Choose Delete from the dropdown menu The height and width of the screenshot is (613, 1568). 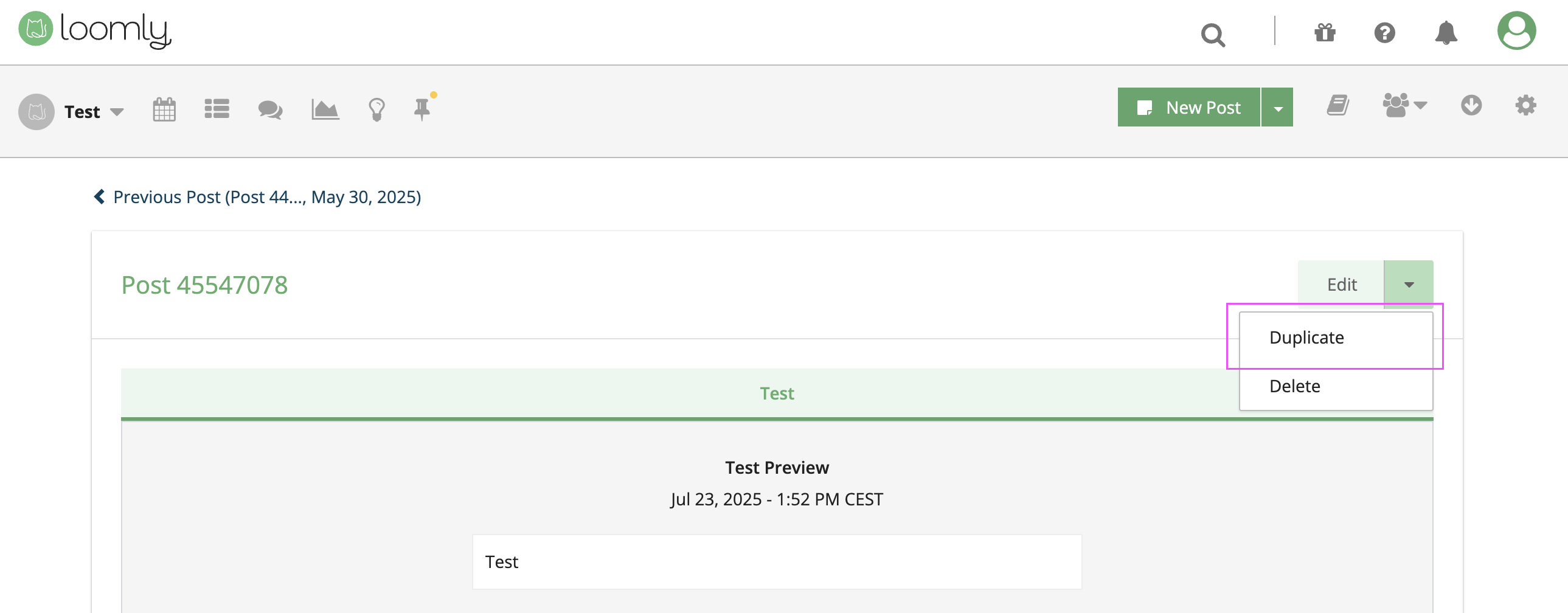1294,386
